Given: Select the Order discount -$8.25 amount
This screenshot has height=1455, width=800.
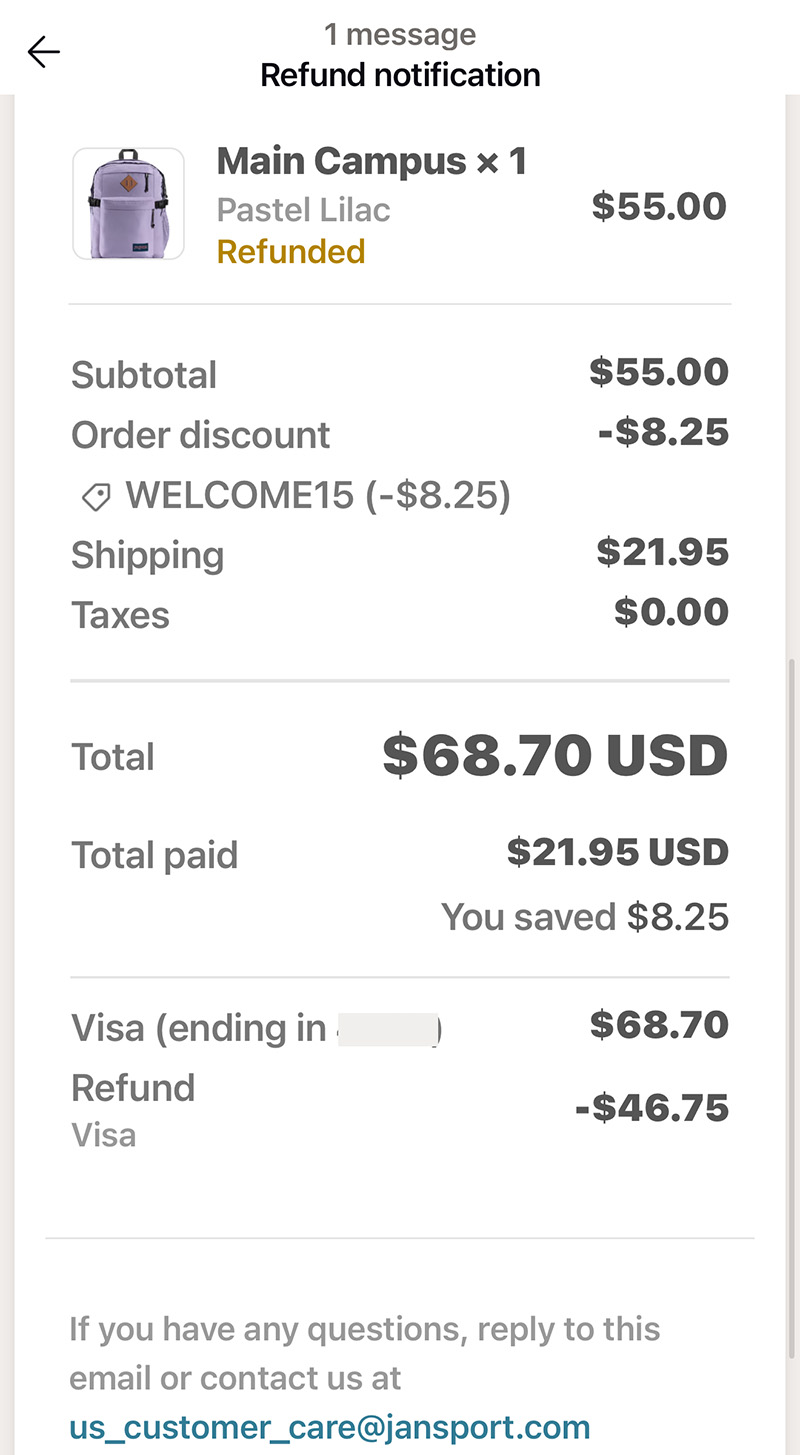Looking at the screenshot, I should click(x=663, y=432).
